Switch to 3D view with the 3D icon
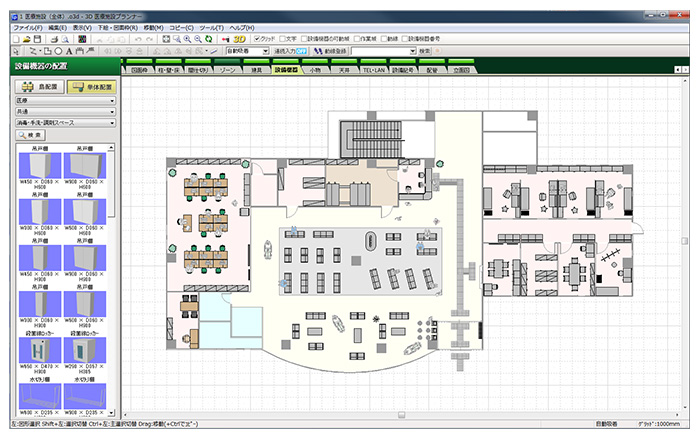The width and height of the screenshot is (700, 440). point(239,38)
